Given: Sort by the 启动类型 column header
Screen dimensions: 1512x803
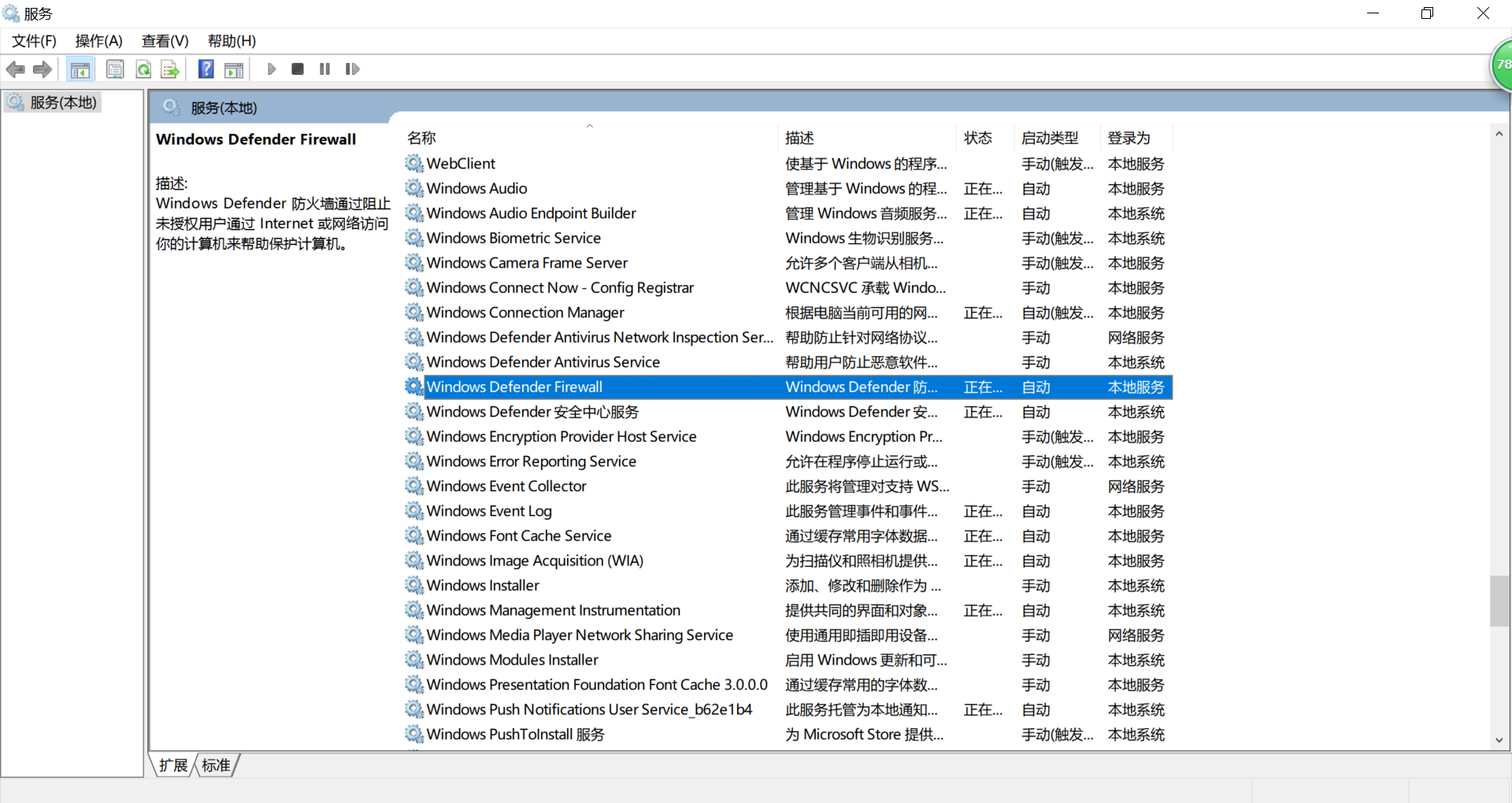Looking at the screenshot, I should coord(1057,138).
